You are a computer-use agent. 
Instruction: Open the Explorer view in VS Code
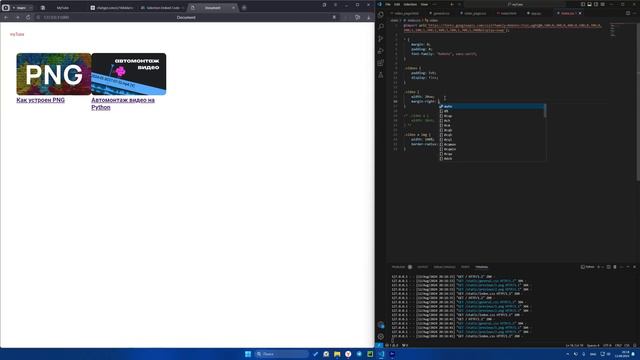coord(381,15)
